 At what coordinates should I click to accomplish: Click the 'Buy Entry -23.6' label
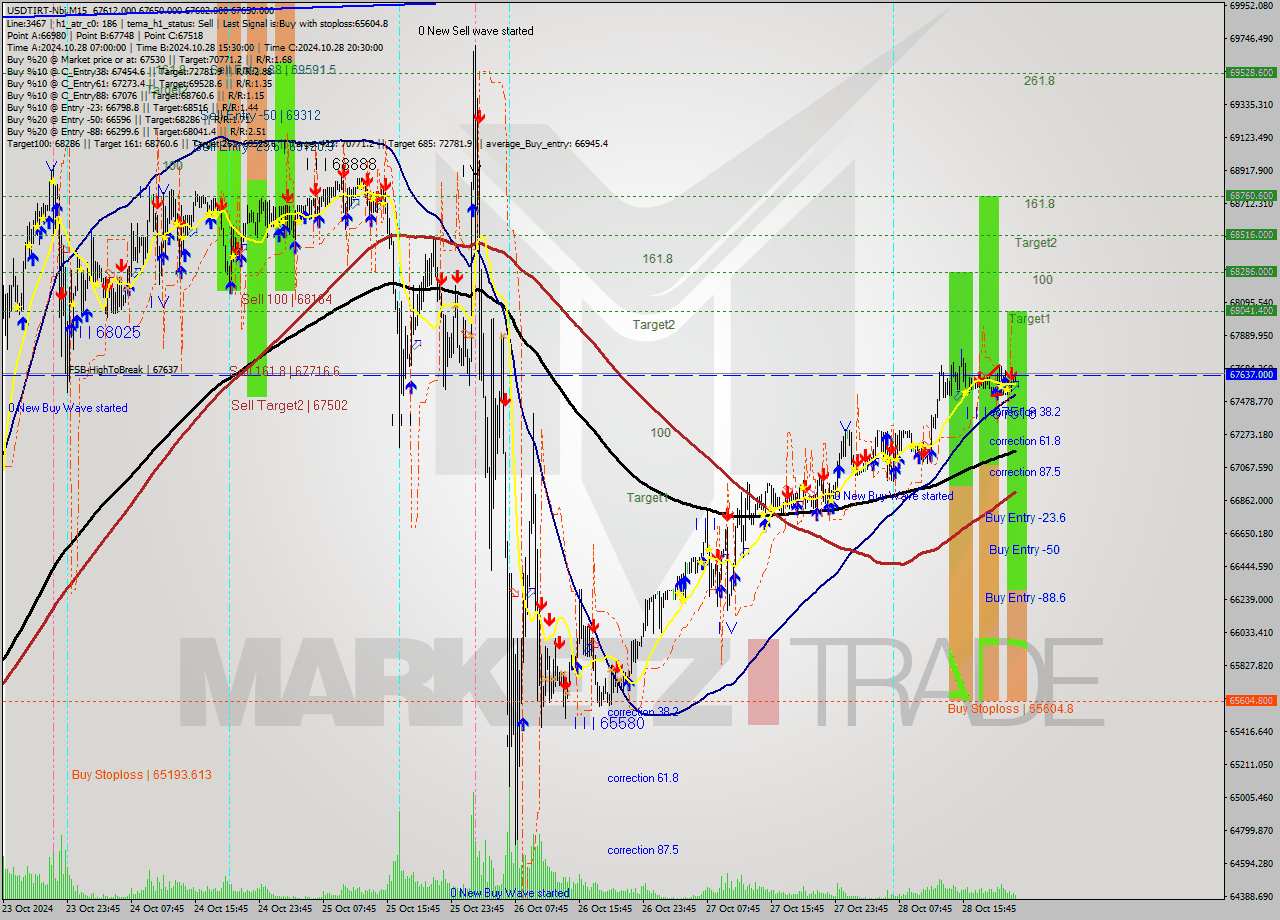1025,517
